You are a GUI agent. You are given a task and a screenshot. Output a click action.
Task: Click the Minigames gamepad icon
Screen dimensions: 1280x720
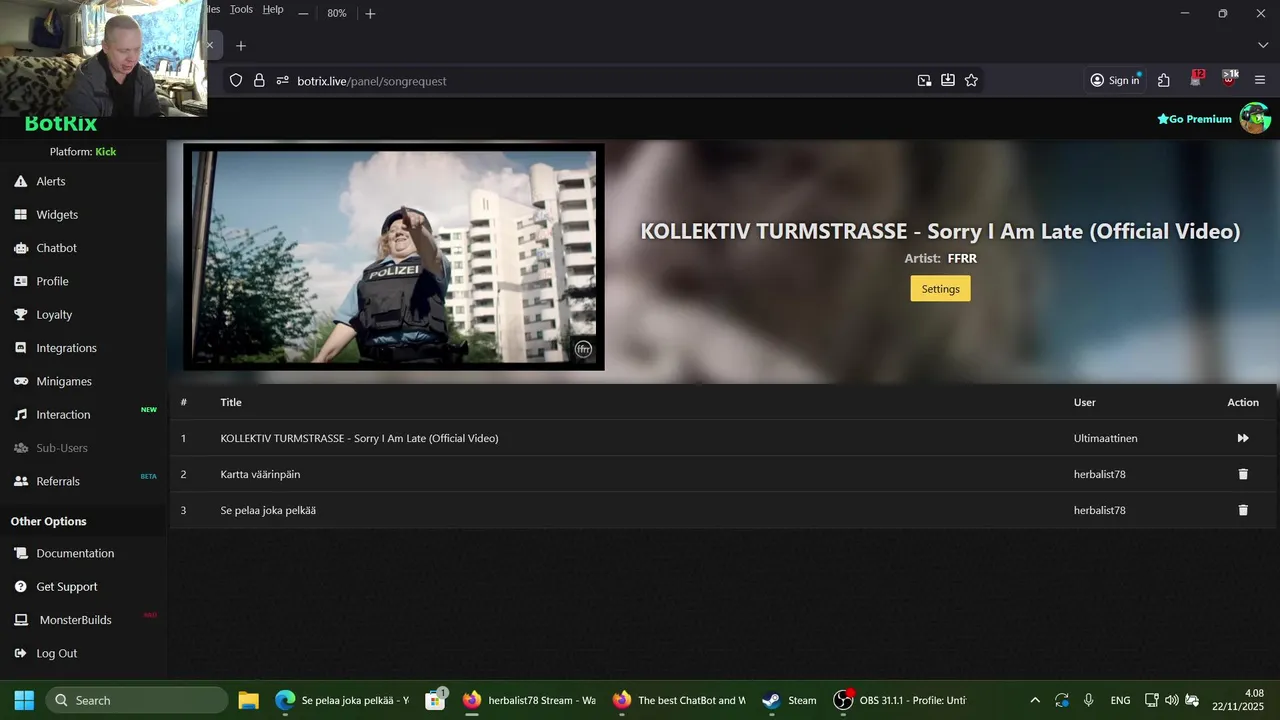click(x=20, y=381)
